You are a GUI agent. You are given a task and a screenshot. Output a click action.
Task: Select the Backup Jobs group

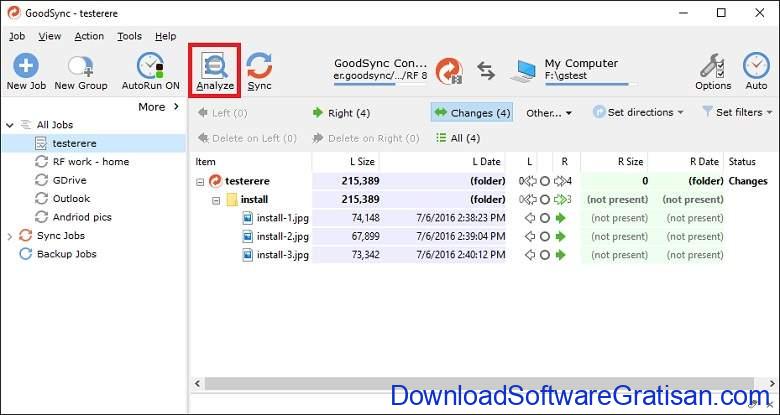[66, 254]
